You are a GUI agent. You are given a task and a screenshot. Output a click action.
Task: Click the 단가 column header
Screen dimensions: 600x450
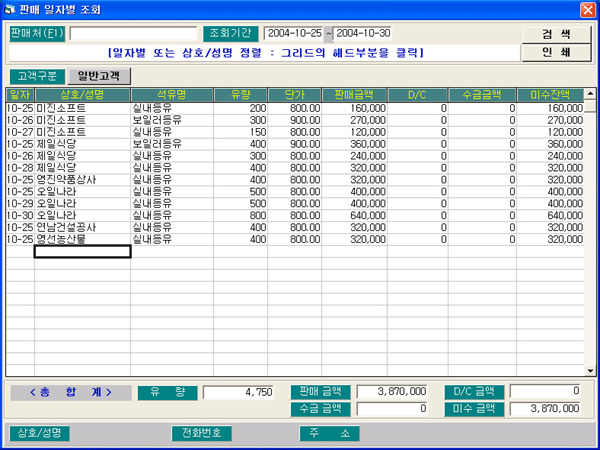(x=294, y=95)
